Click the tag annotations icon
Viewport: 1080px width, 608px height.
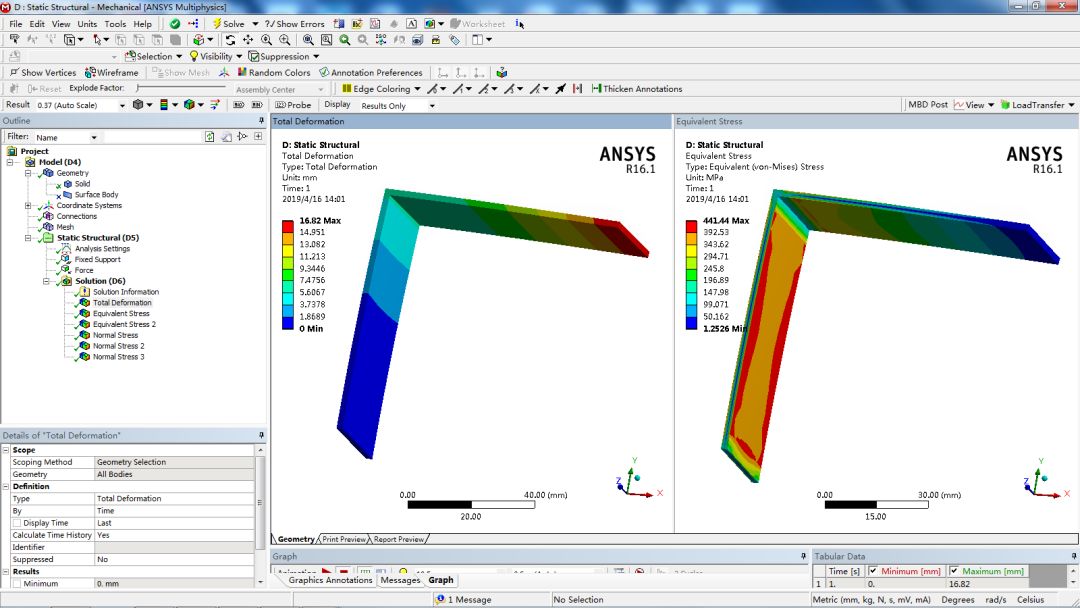[x=454, y=40]
